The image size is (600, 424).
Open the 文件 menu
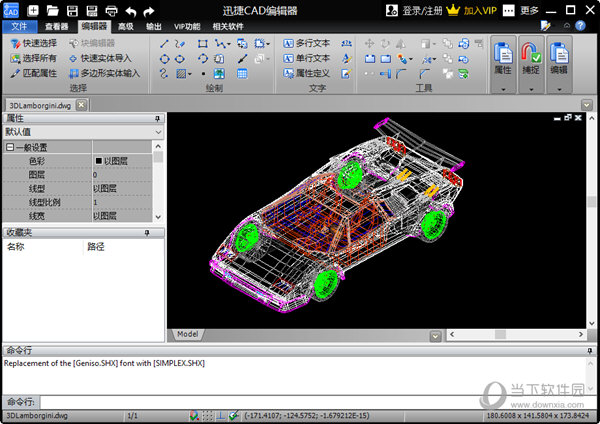point(20,26)
